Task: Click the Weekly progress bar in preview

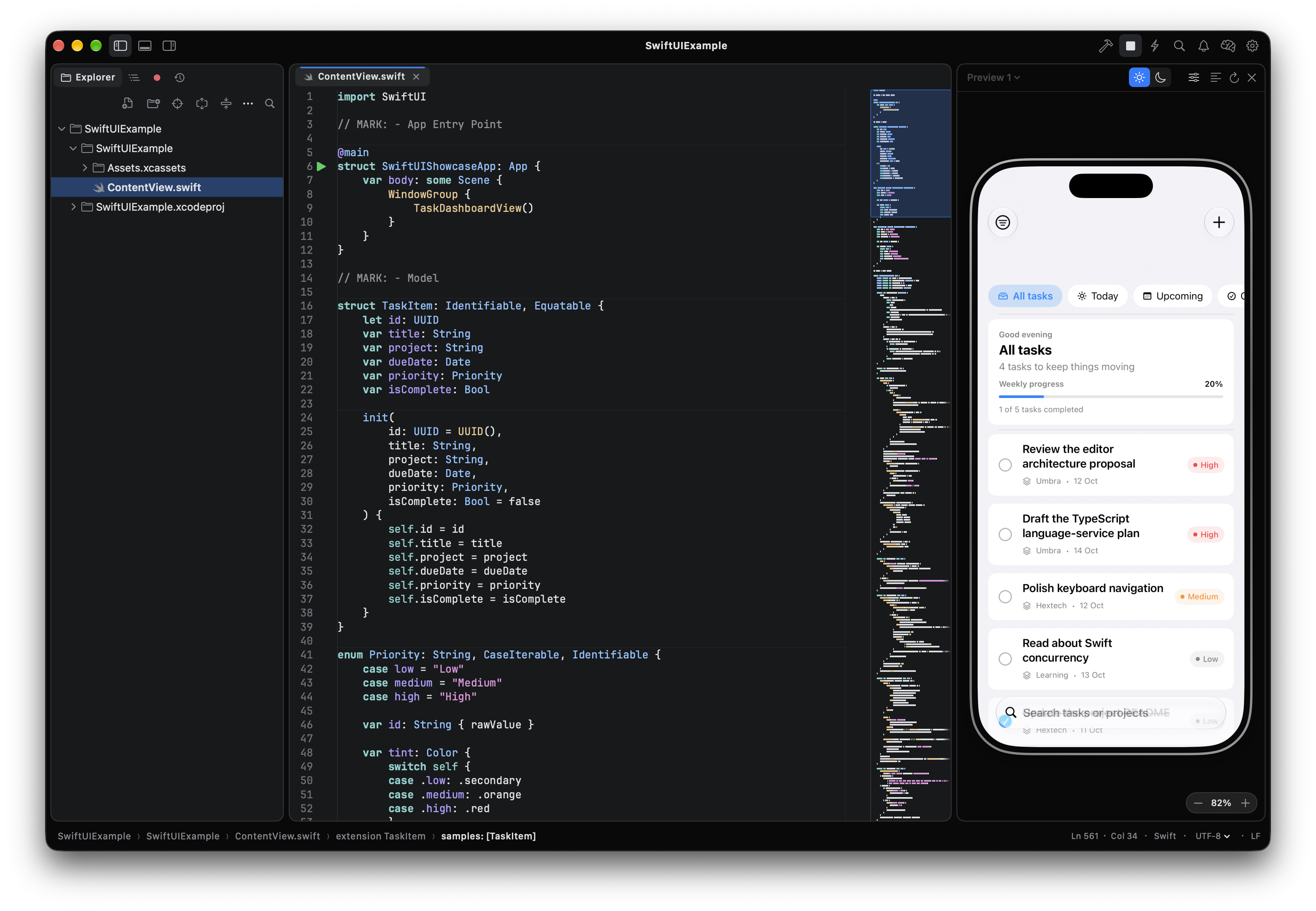Action: [1111, 397]
